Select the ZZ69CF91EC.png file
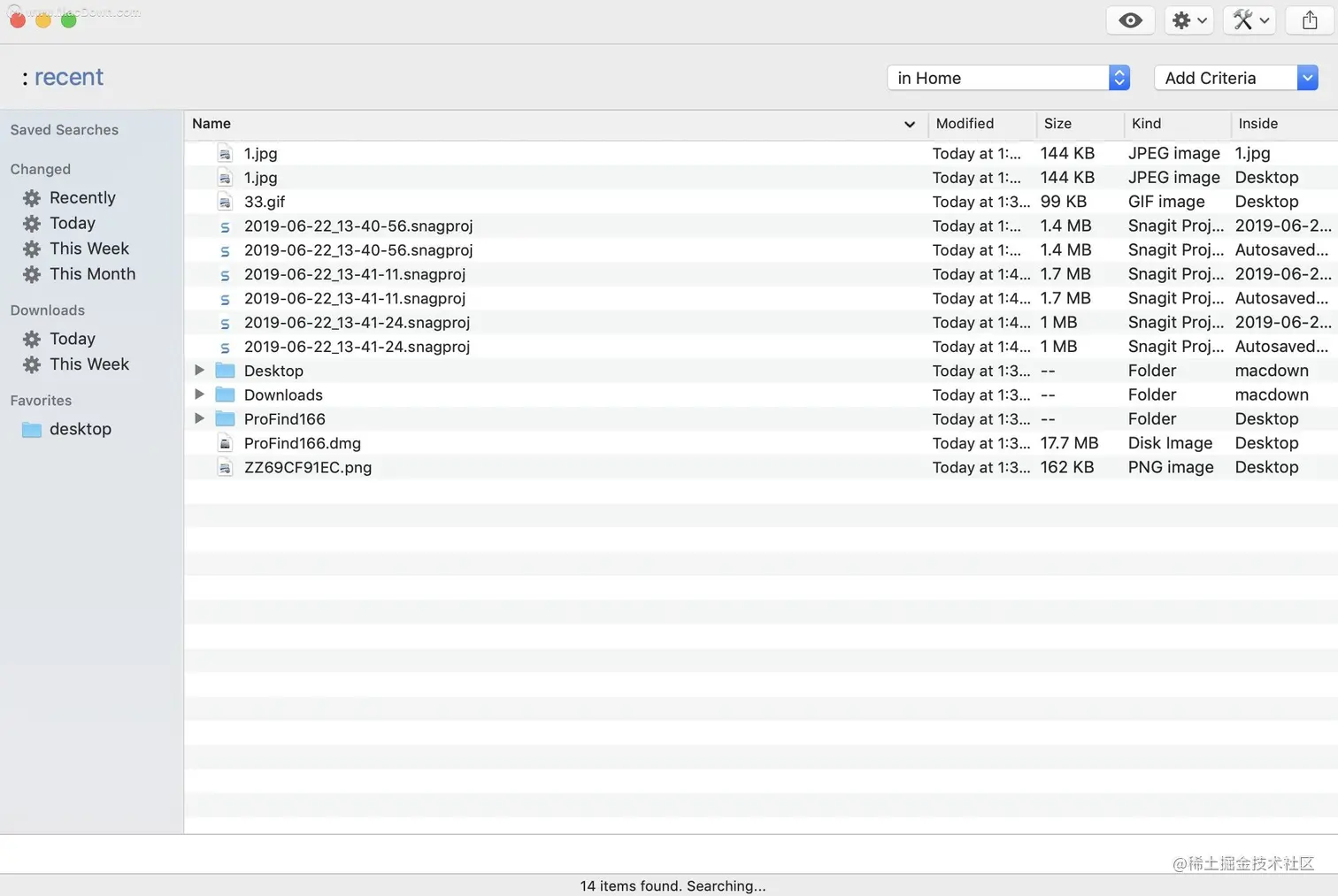 pos(761,467)
